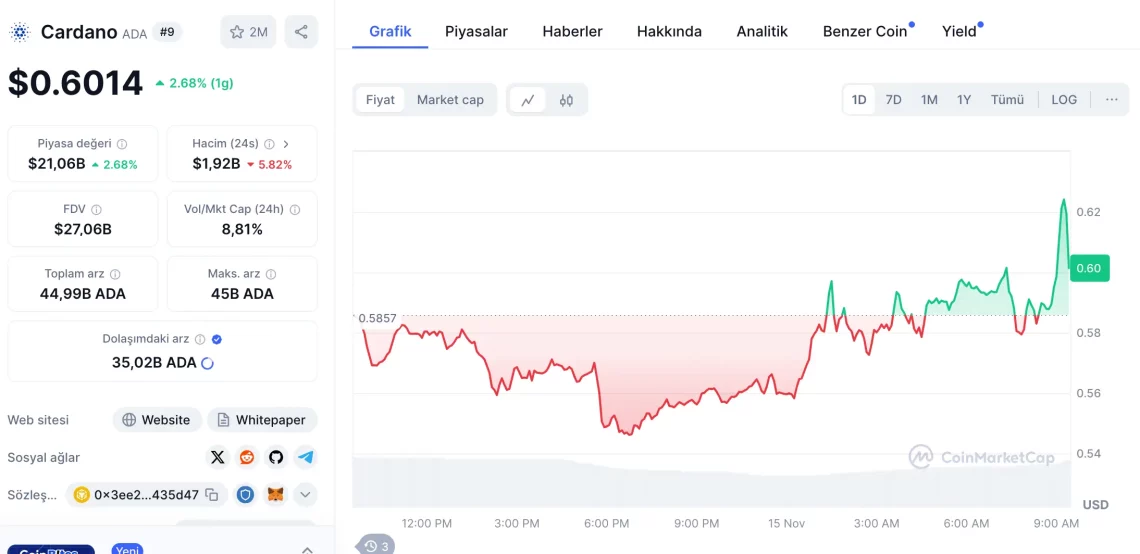Open info tooltip for Vol/Mkt Cap (24h)
Image resolution: width=1140 pixels, height=554 pixels.
[294, 209]
